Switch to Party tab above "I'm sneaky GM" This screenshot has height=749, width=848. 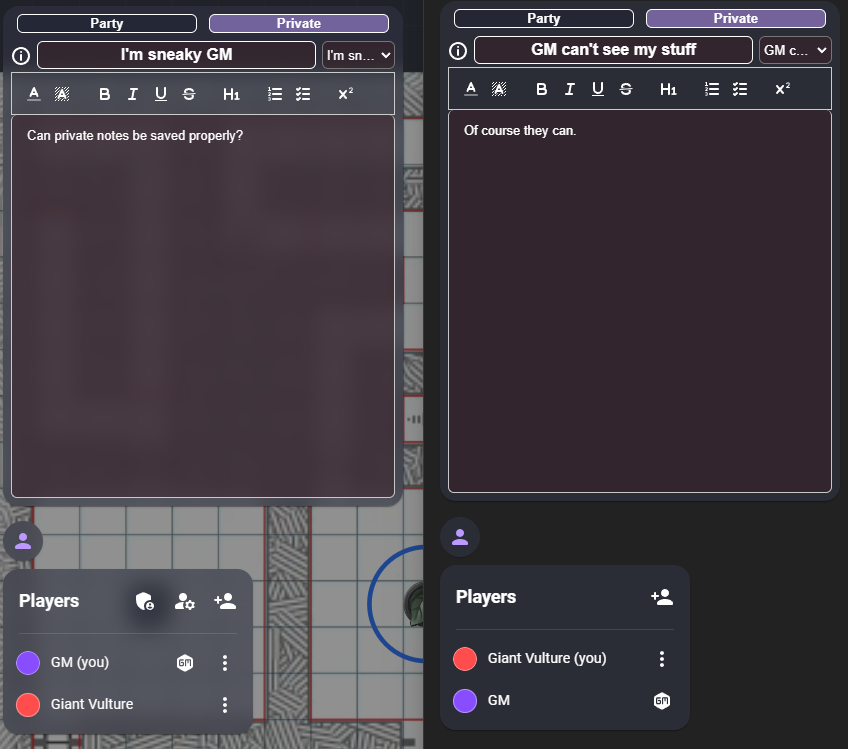click(107, 23)
